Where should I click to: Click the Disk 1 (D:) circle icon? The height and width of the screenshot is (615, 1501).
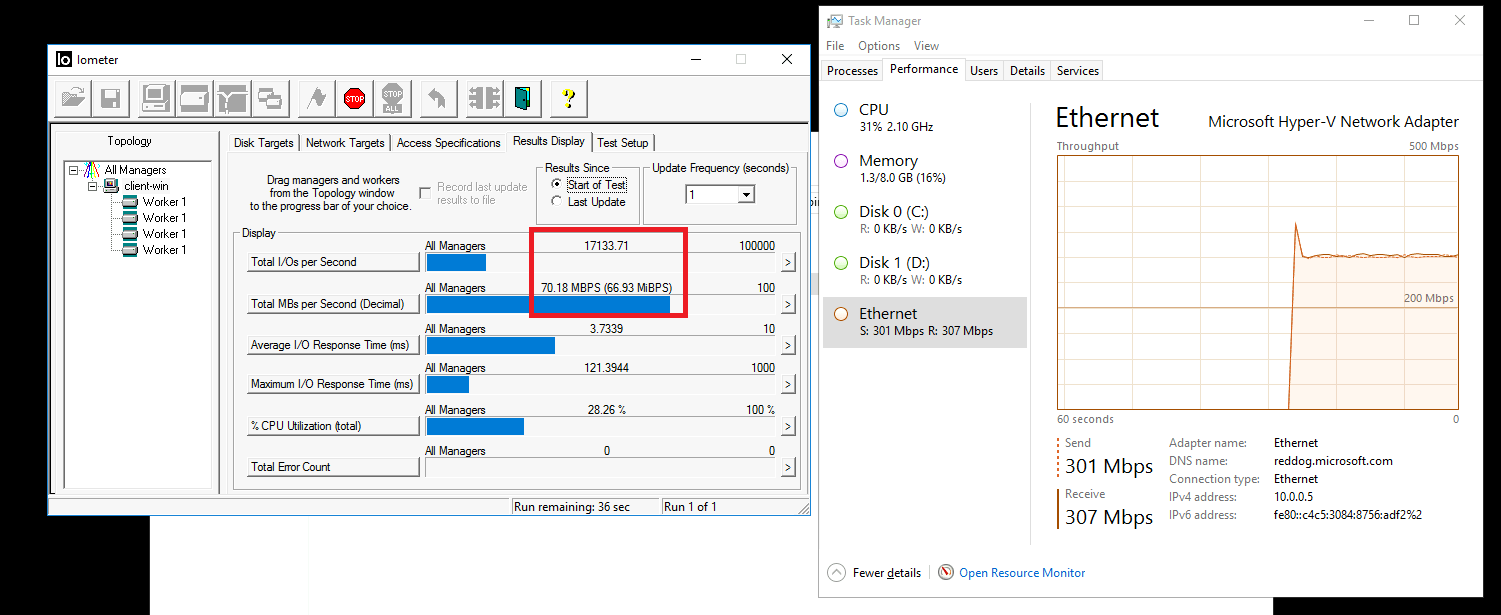841,263
